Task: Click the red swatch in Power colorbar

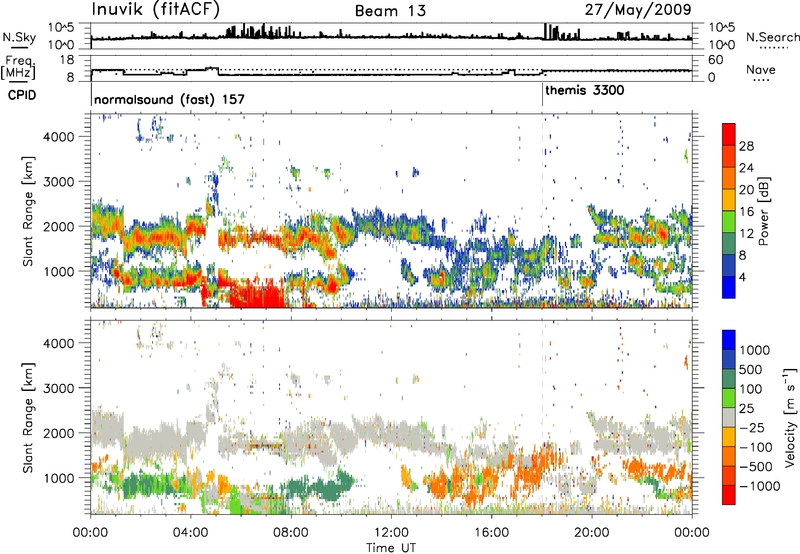Action: click(729, 134)
